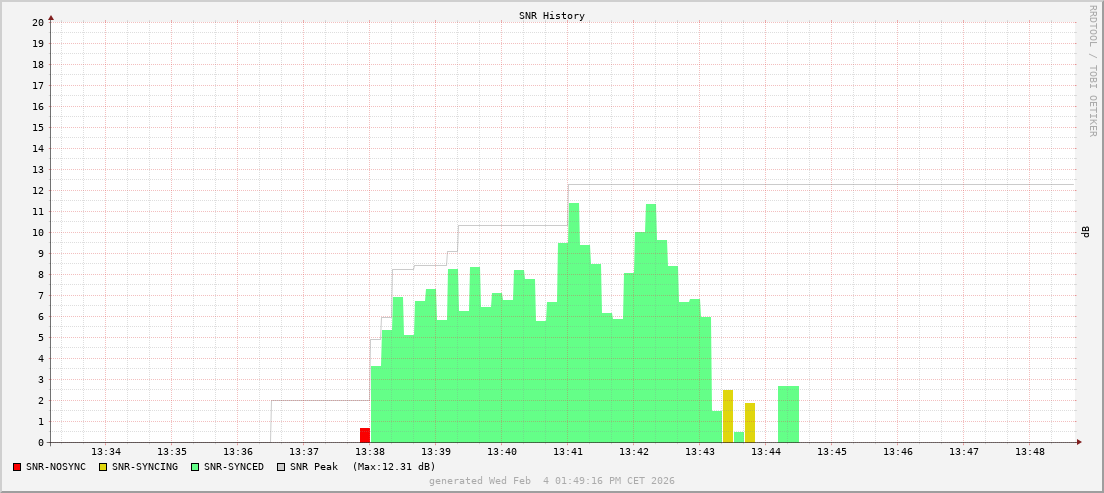Viewport: 1104px width, 493px height.
Task: Click the RRDTOOL / TOBI OETIKER watermark
Action: (1092, 70)
